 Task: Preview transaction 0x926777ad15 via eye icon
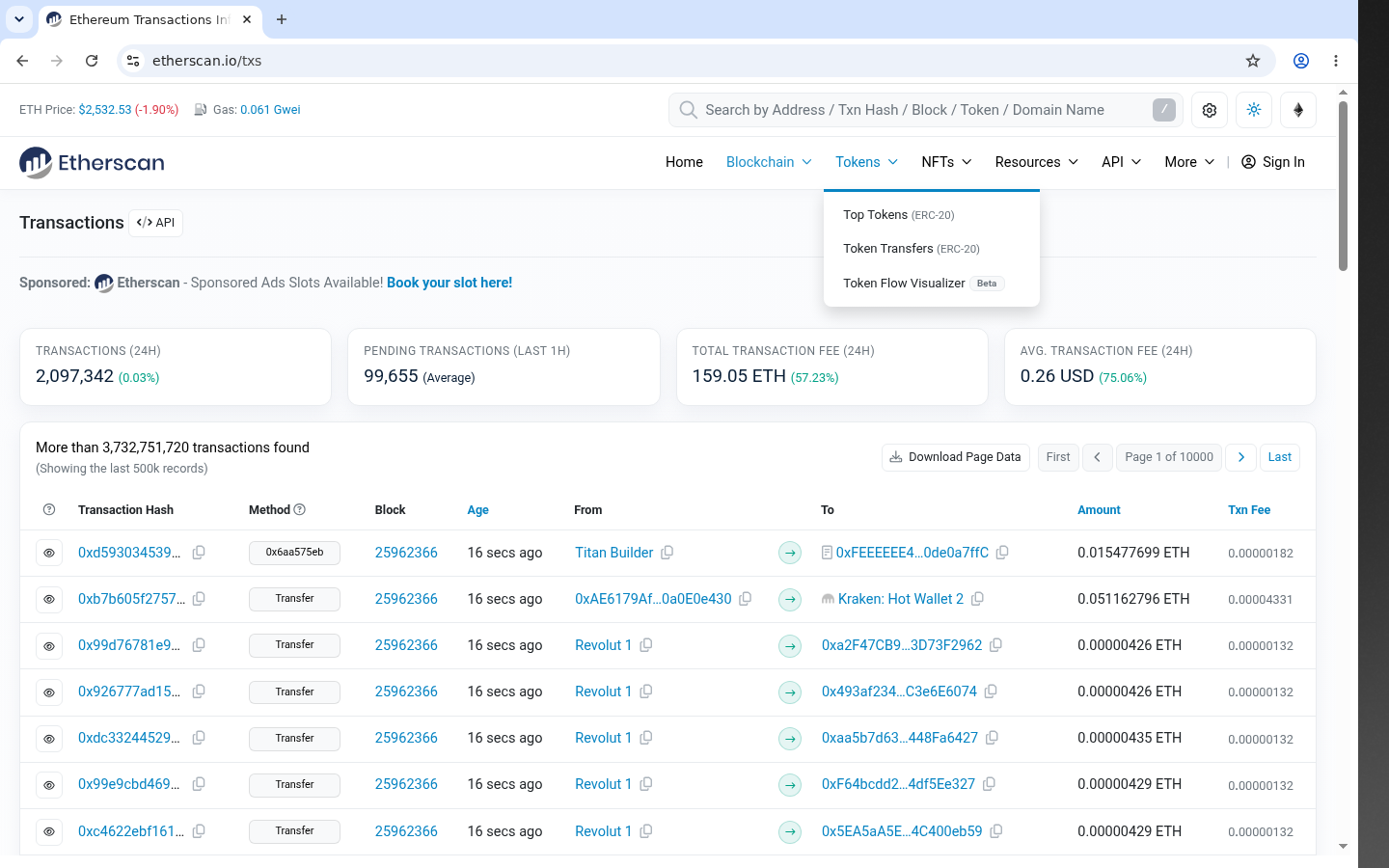[x=49, y=692]
